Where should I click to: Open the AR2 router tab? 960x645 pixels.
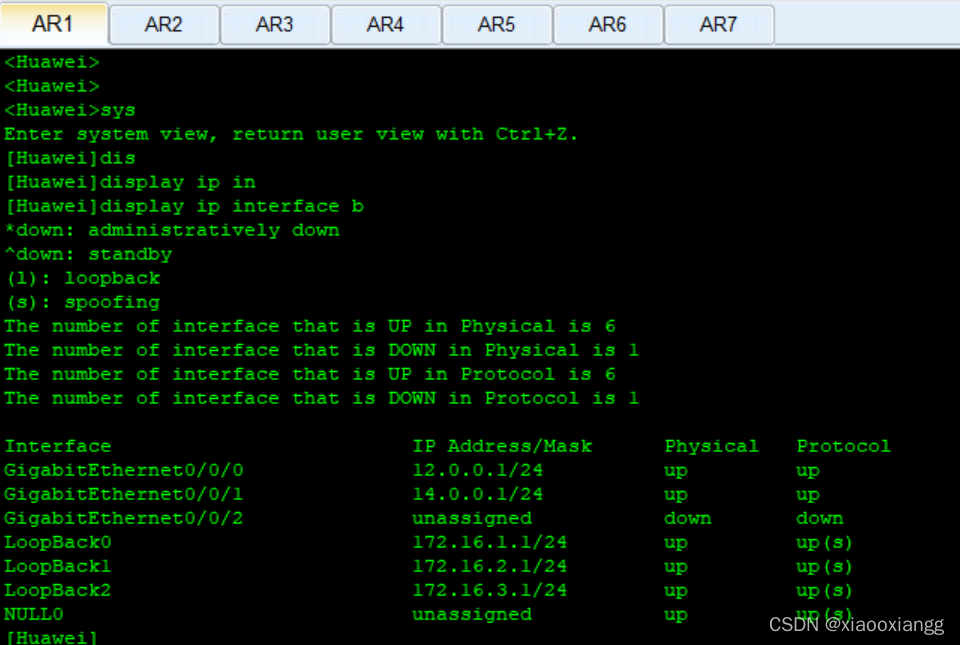164,24
